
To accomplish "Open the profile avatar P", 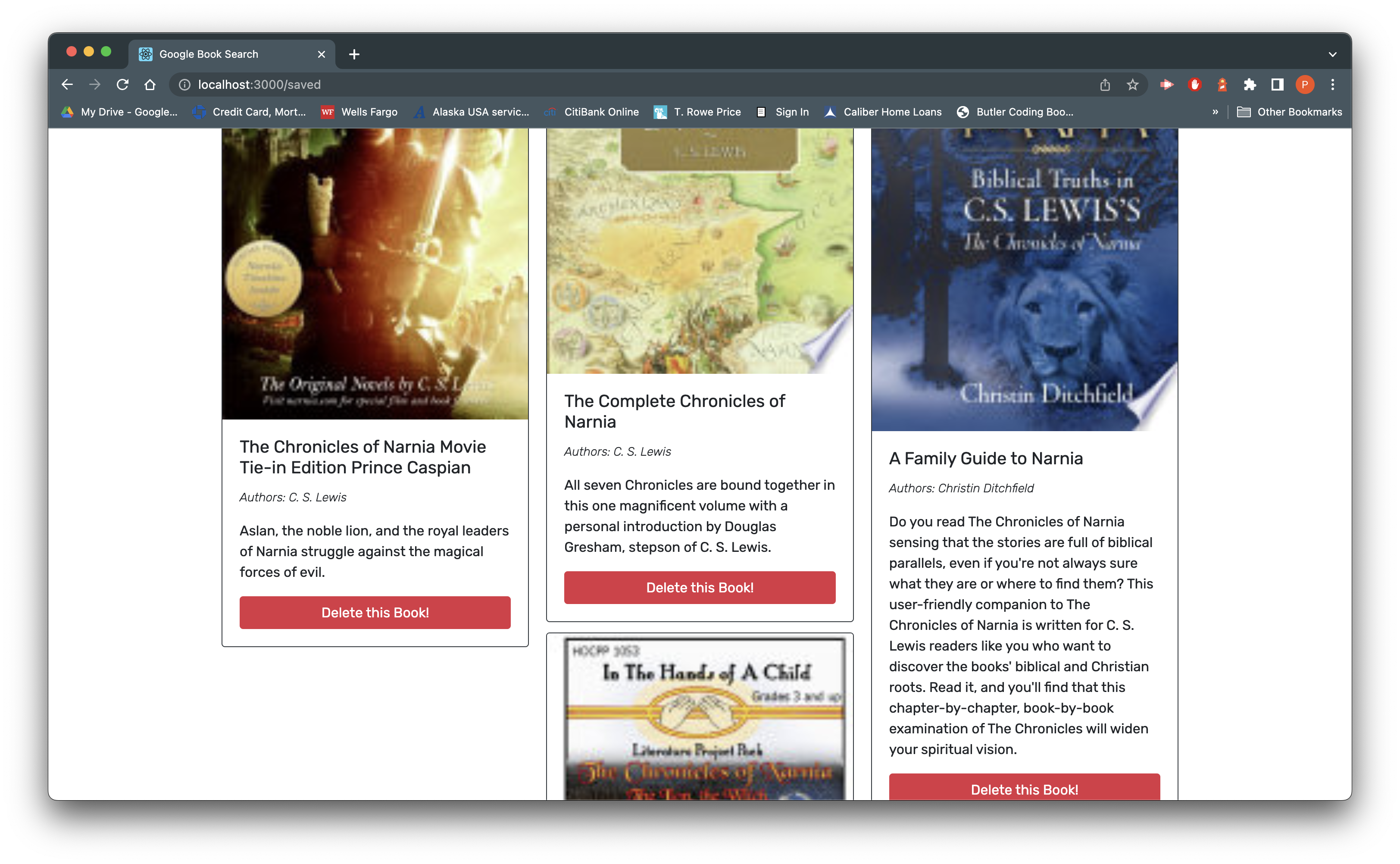I will click(1305, 85).
